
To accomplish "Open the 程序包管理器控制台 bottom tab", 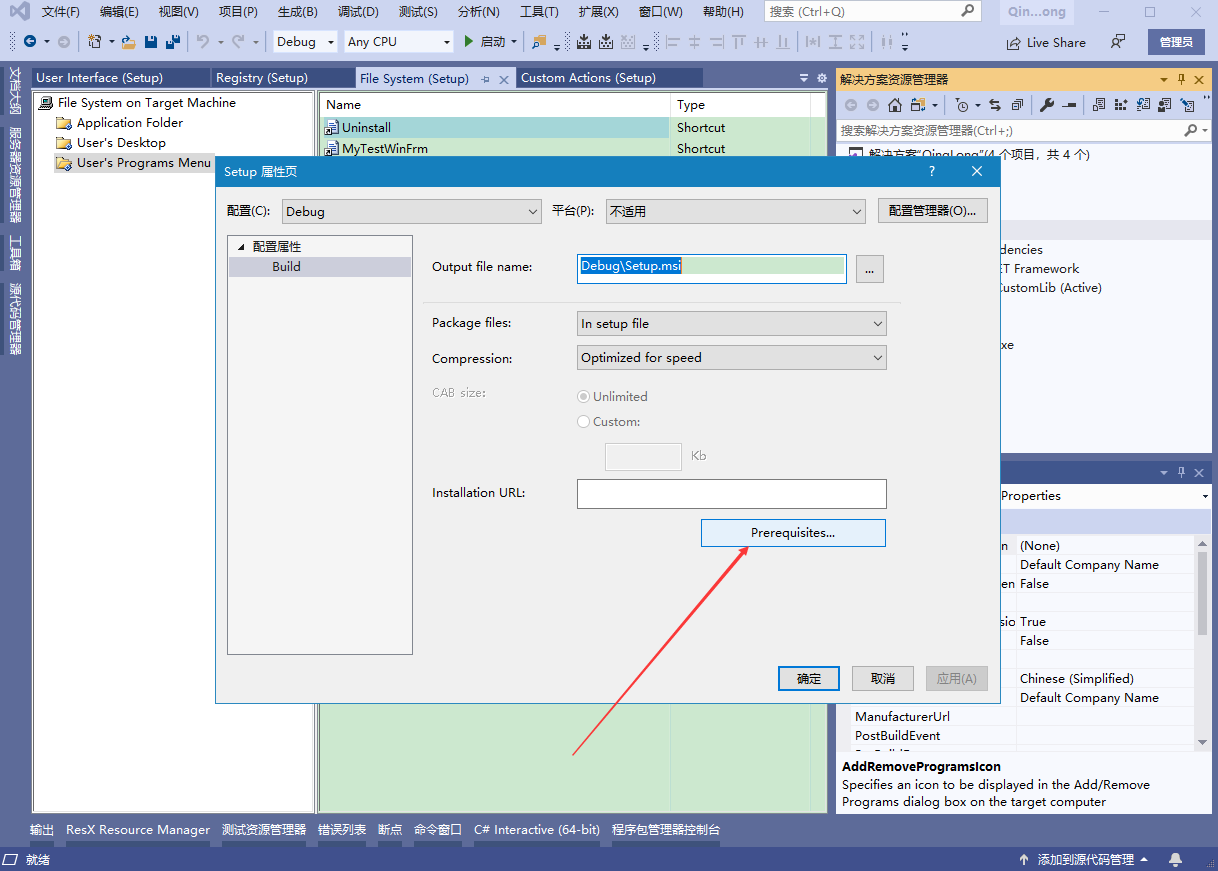I will pos(666,830).
